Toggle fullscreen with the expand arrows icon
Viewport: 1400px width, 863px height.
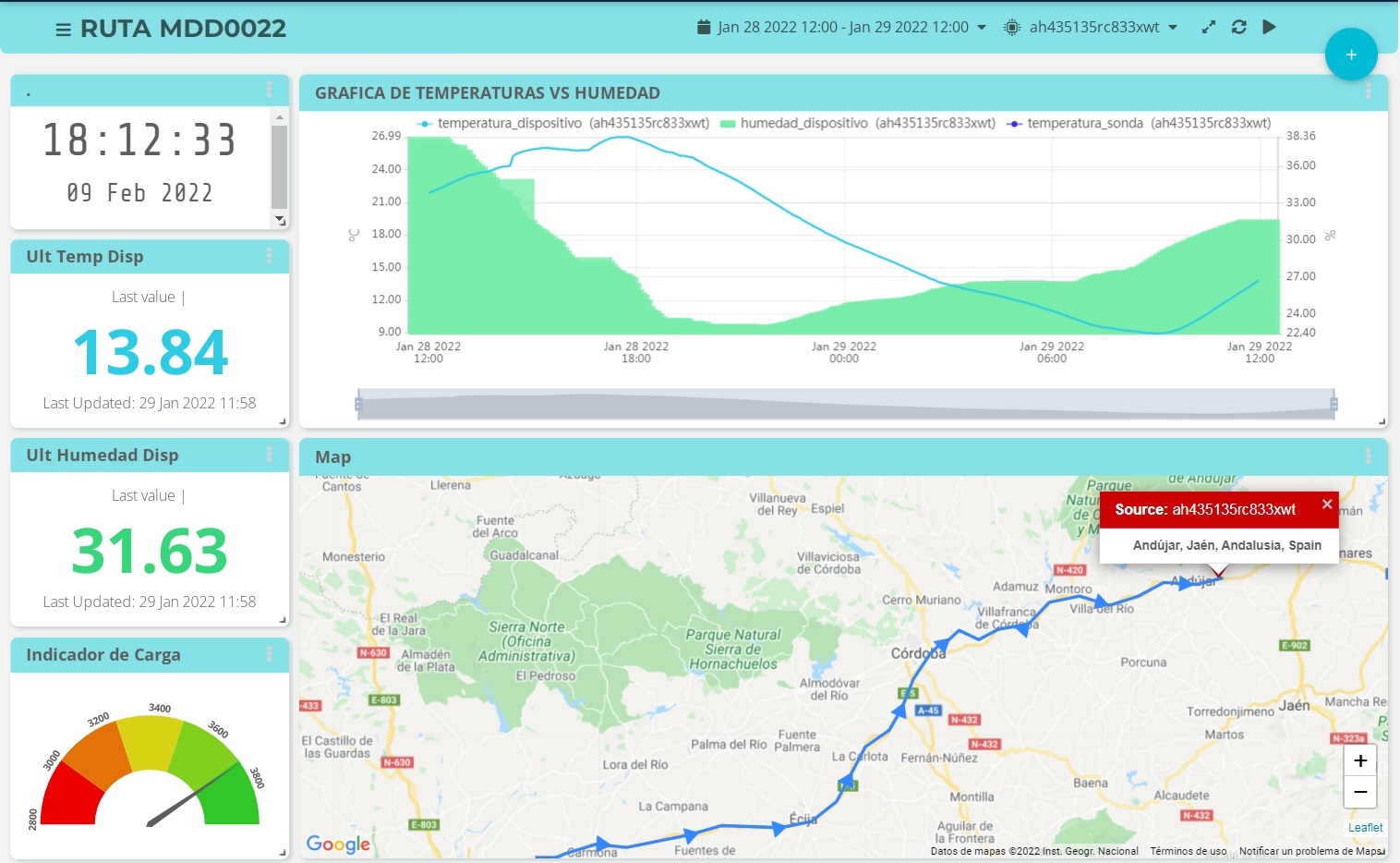coord(1208,28)
